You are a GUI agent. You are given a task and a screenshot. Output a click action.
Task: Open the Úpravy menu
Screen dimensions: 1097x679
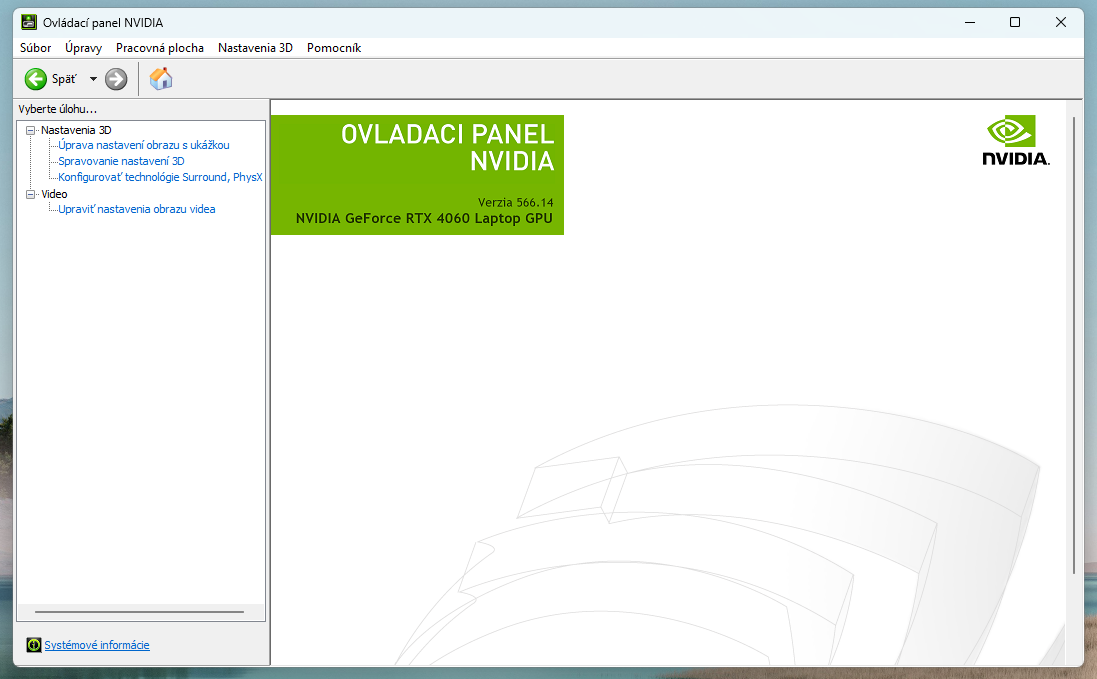(83, 48)
